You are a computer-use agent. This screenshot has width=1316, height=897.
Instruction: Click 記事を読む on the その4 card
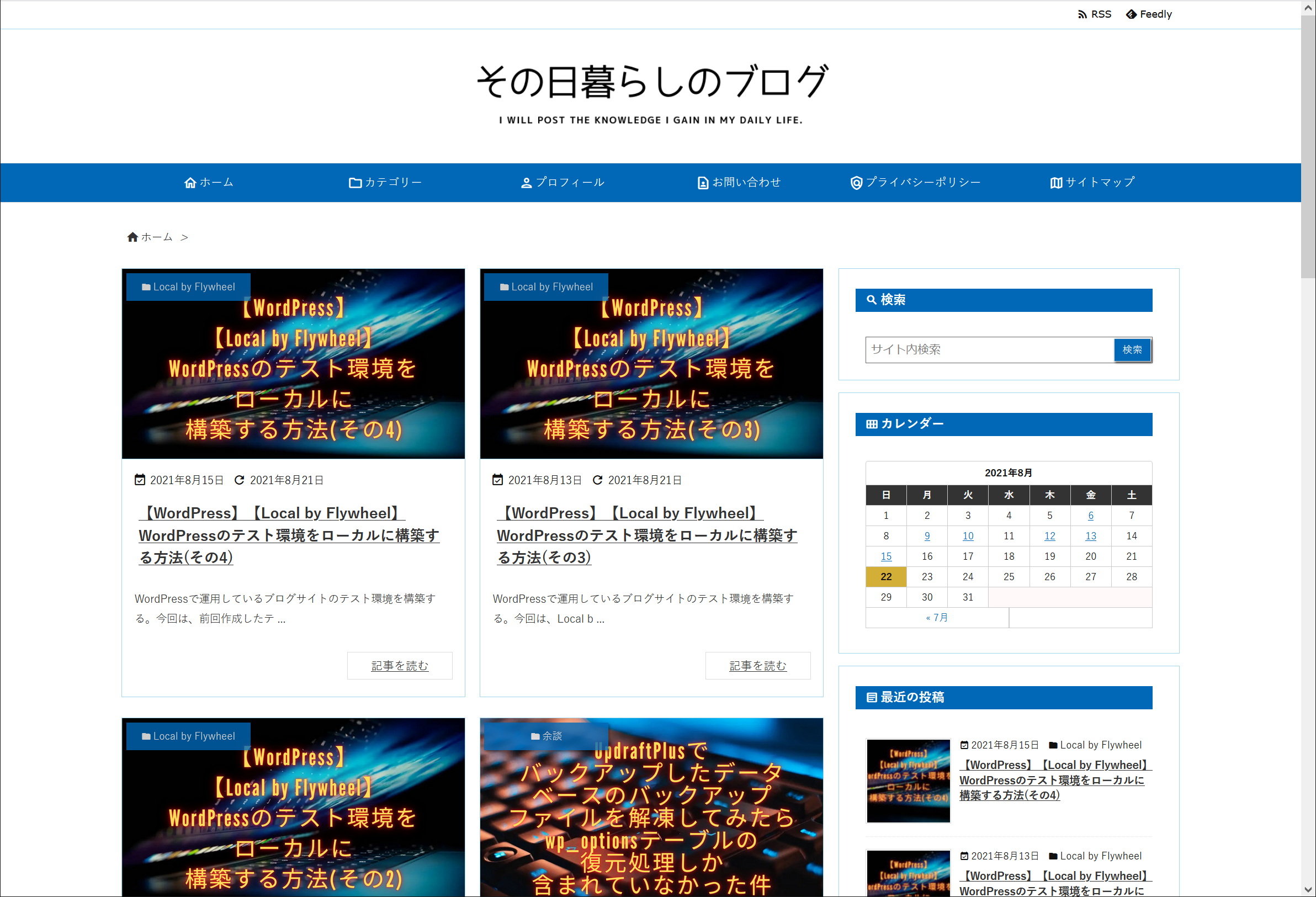[400, 665]
